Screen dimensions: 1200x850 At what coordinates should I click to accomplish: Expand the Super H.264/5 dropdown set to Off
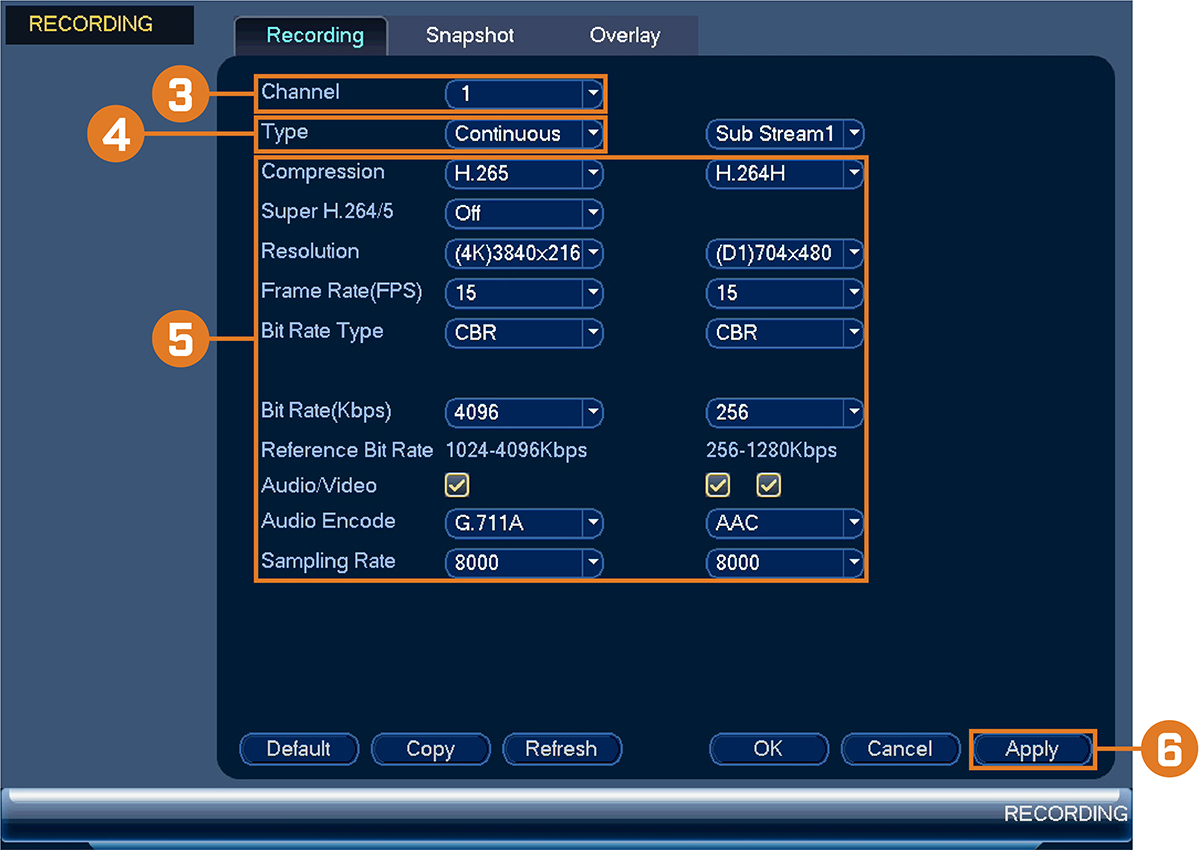coord(524,213)
